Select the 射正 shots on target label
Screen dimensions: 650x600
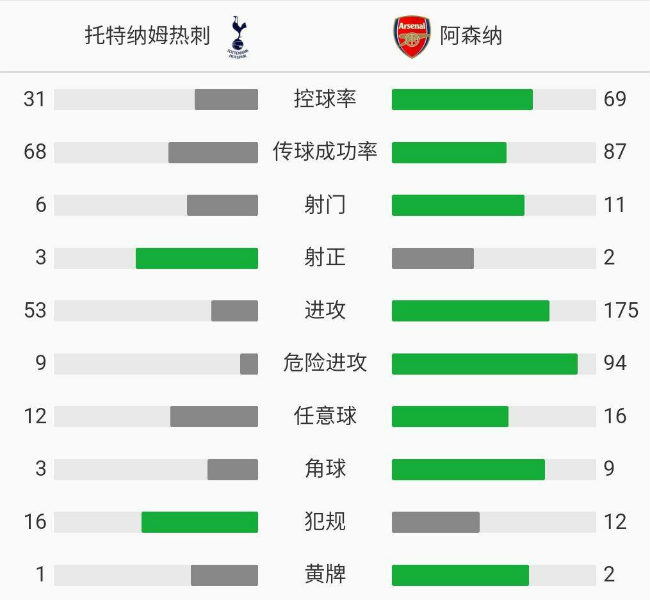click(325, 258)
